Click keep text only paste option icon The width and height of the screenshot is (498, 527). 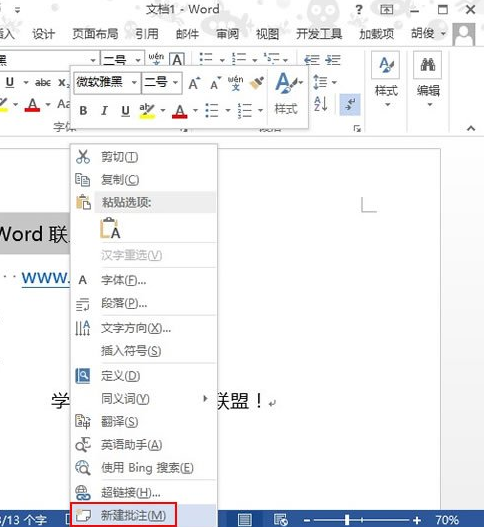pos(110,228)
